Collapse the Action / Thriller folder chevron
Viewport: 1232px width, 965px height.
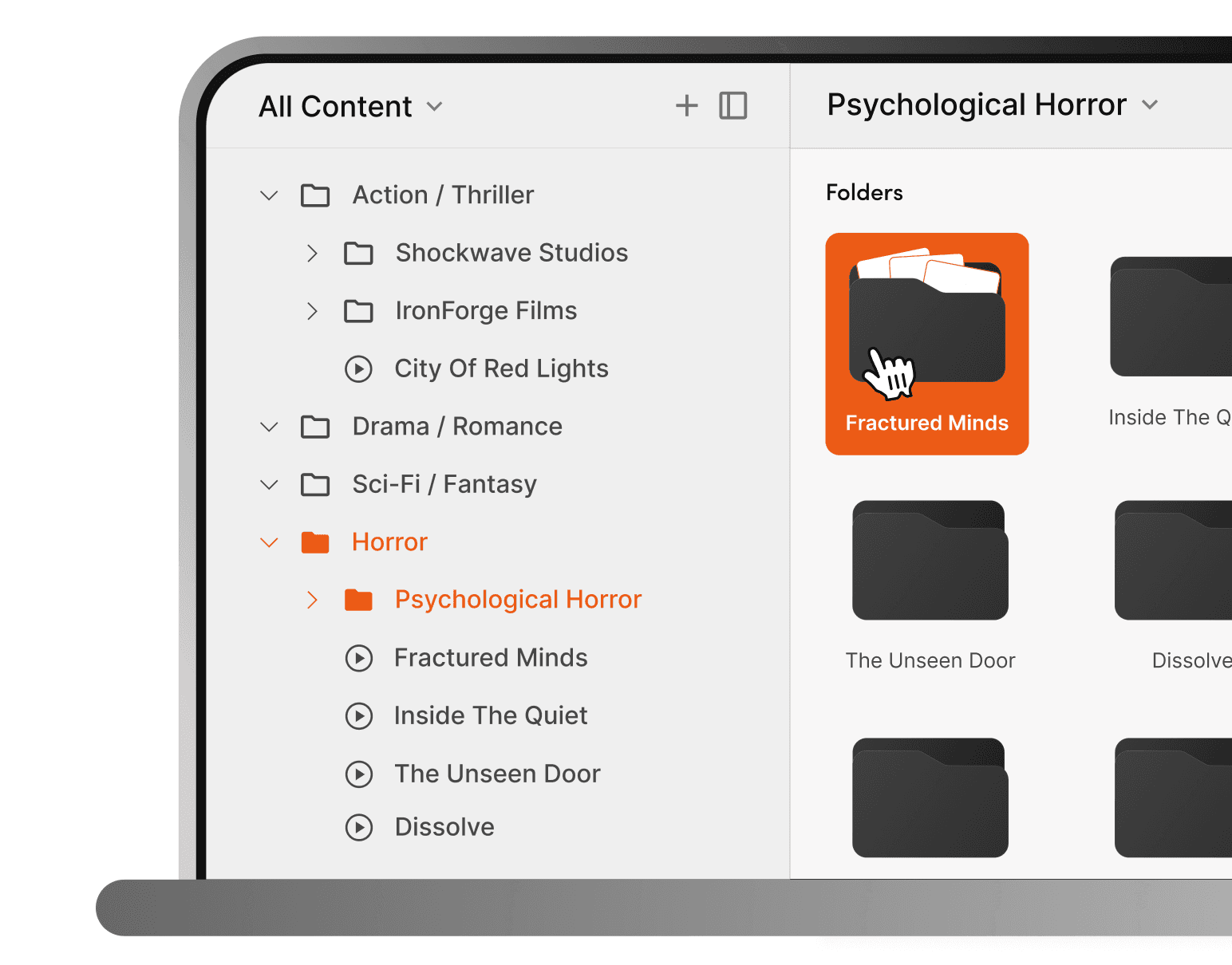click(x=270, y=195)
